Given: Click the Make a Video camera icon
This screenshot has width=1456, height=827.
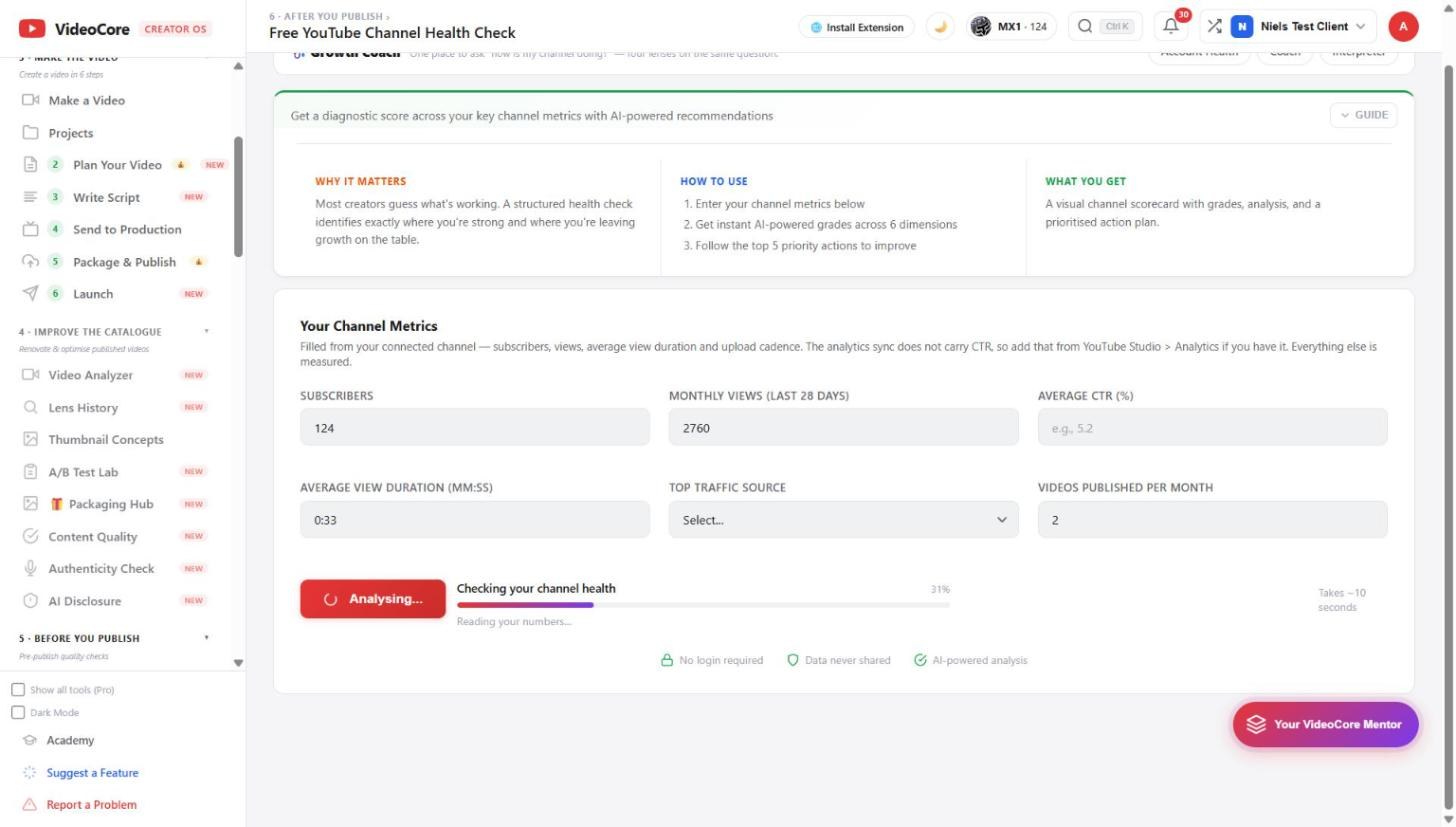Looking at the screenshot, I should click(x=30, y=100).
